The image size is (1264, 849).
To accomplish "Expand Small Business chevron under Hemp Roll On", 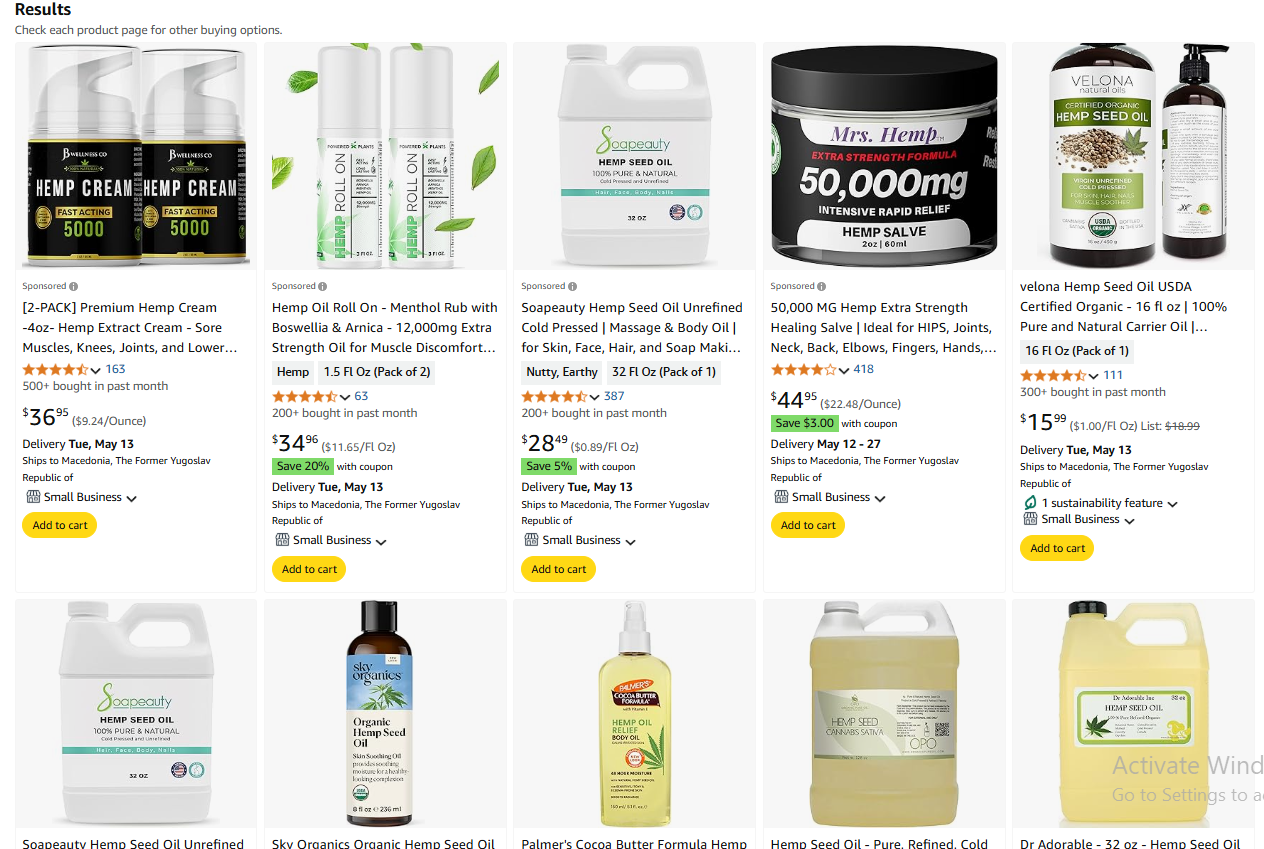I will coord(381,541).
